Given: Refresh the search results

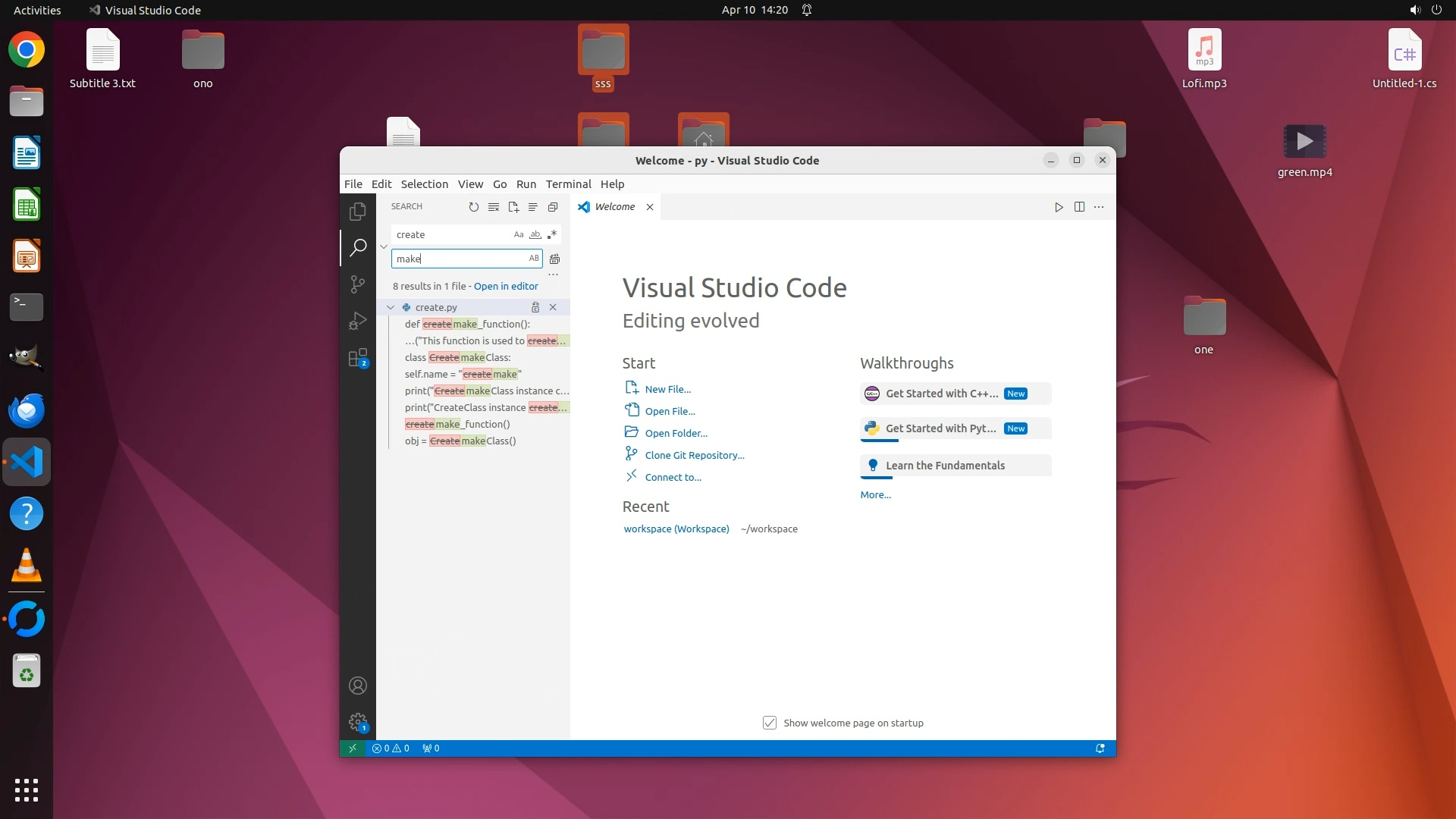Looking at the screenshot, I should point(474,207).
